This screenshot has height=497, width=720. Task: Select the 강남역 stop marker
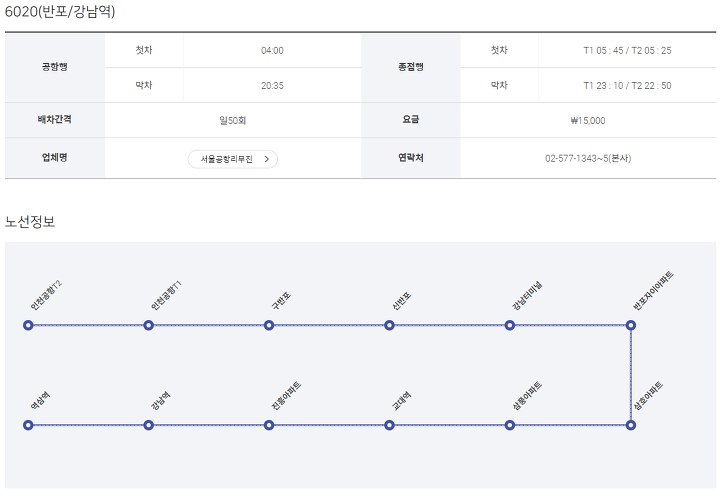point(148,425)
